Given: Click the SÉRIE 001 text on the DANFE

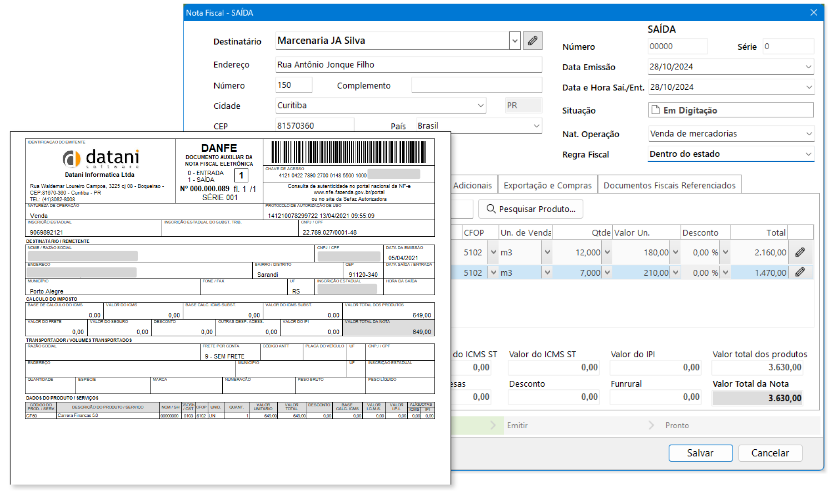Looking at the screenshot, I should (x=220, y=197).
